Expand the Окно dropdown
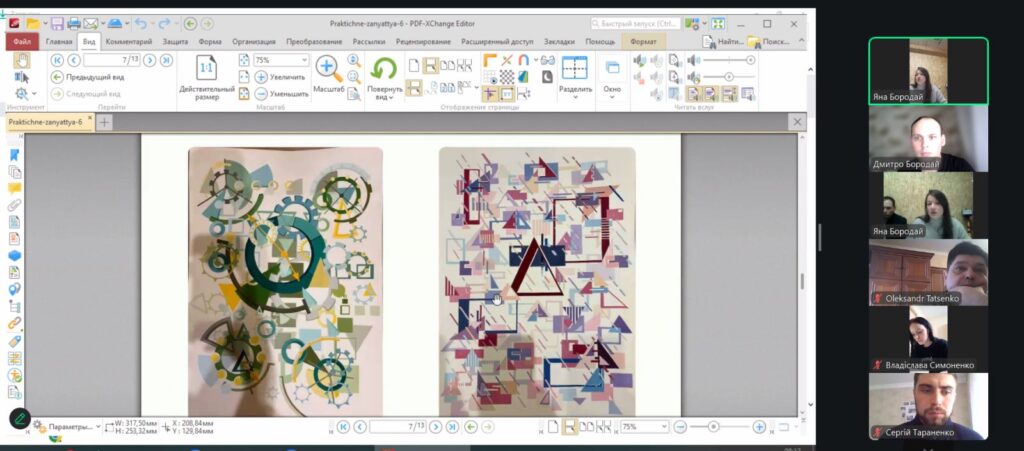 point(612,96)
